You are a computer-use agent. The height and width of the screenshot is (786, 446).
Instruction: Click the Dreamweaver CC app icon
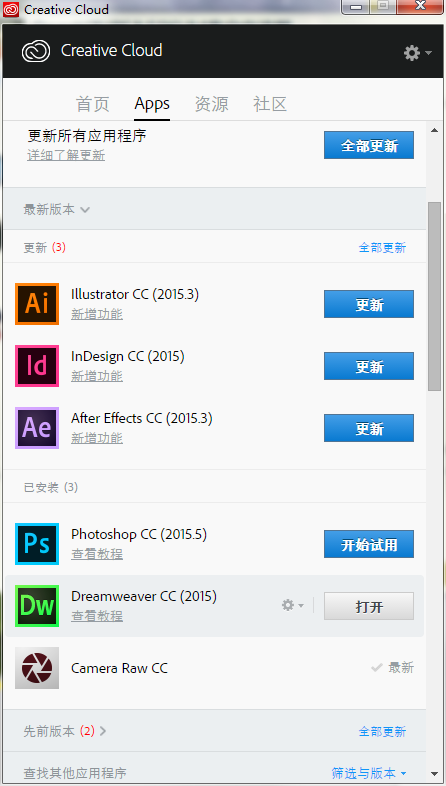(x=37, y=606)
